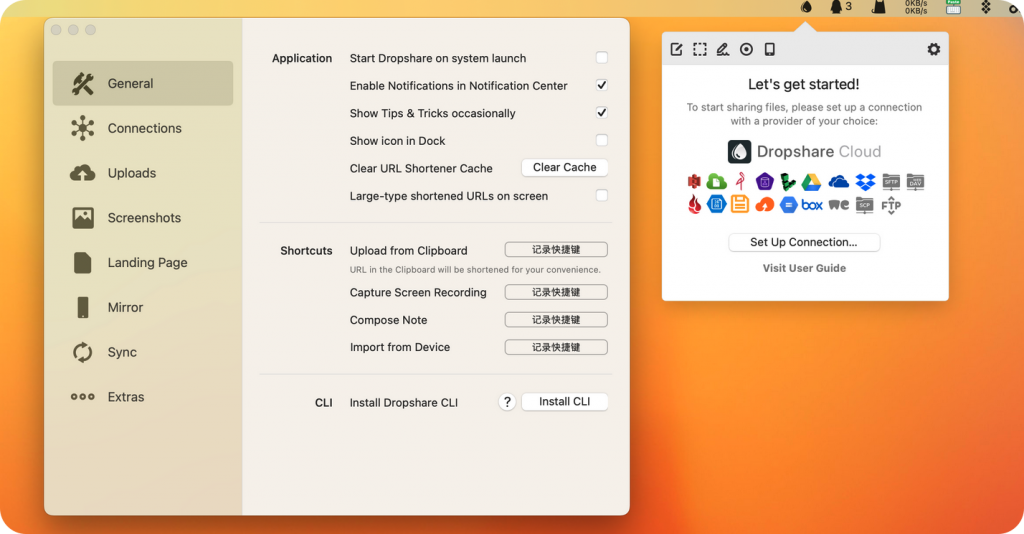
Task: Enable Show icon in Dock checkbox
Action: [x=601, y=140]
